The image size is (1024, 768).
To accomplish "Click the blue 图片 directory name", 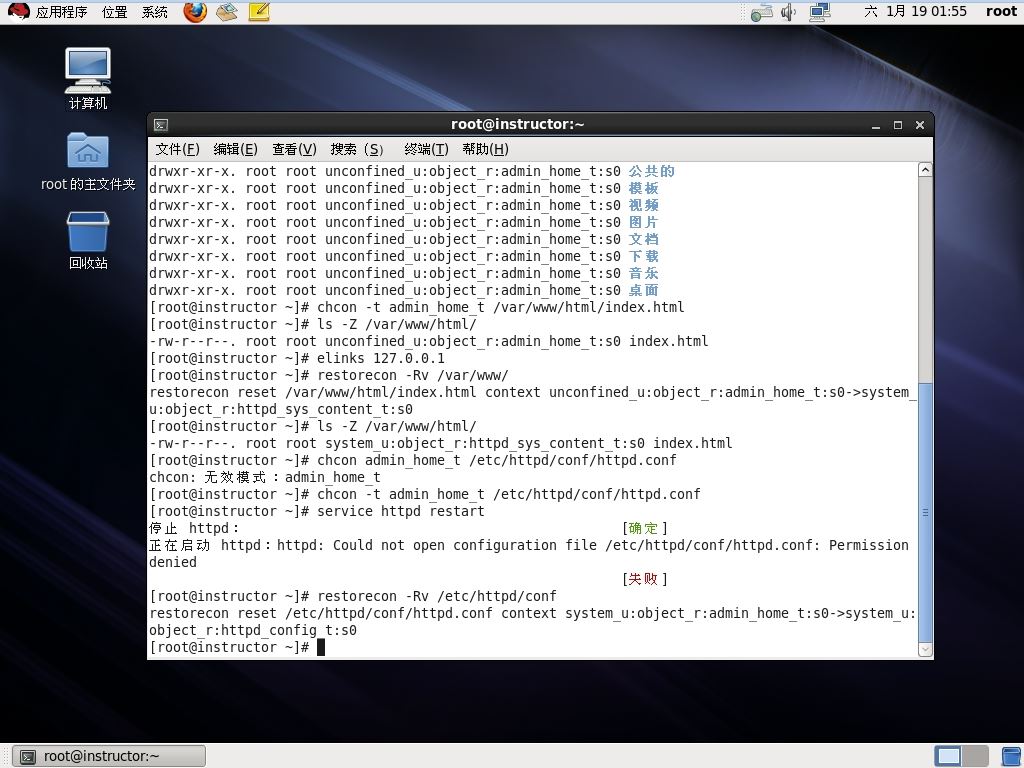I will pos(644,222).
